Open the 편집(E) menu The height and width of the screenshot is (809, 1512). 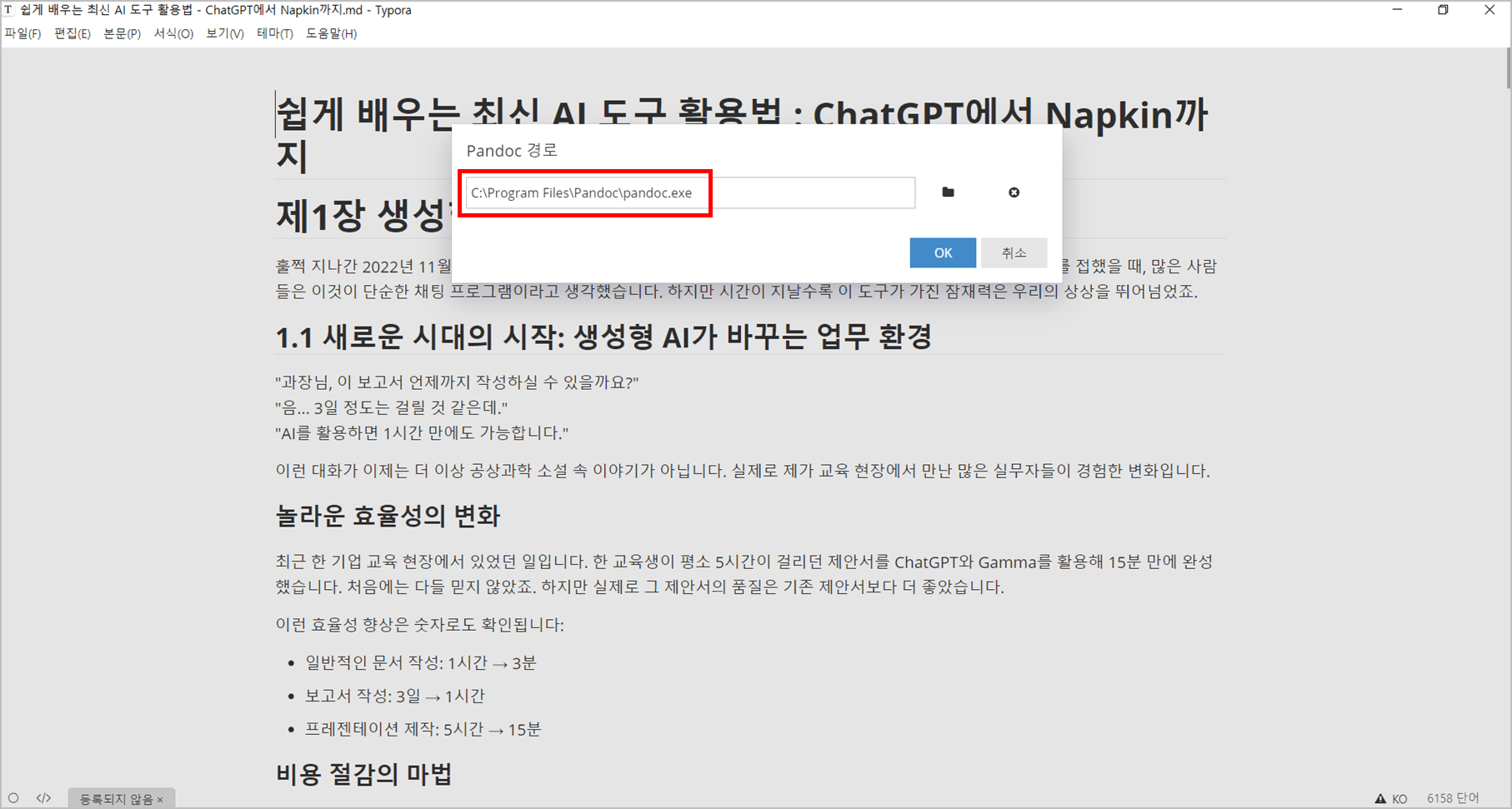click(x=73, y=33)
